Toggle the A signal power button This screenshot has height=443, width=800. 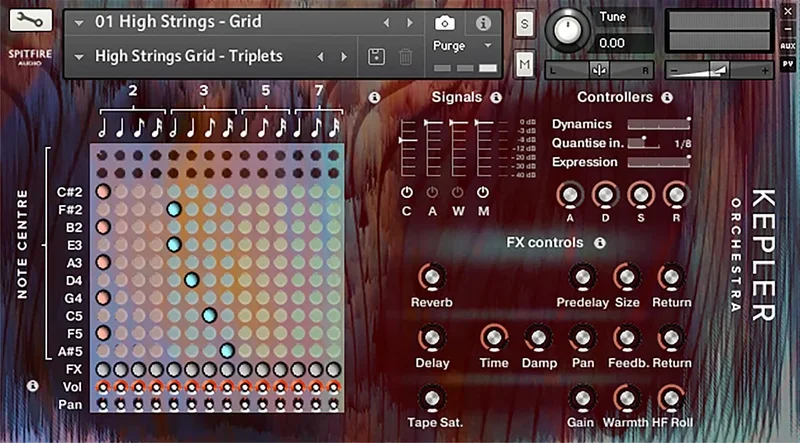(432, 192)
